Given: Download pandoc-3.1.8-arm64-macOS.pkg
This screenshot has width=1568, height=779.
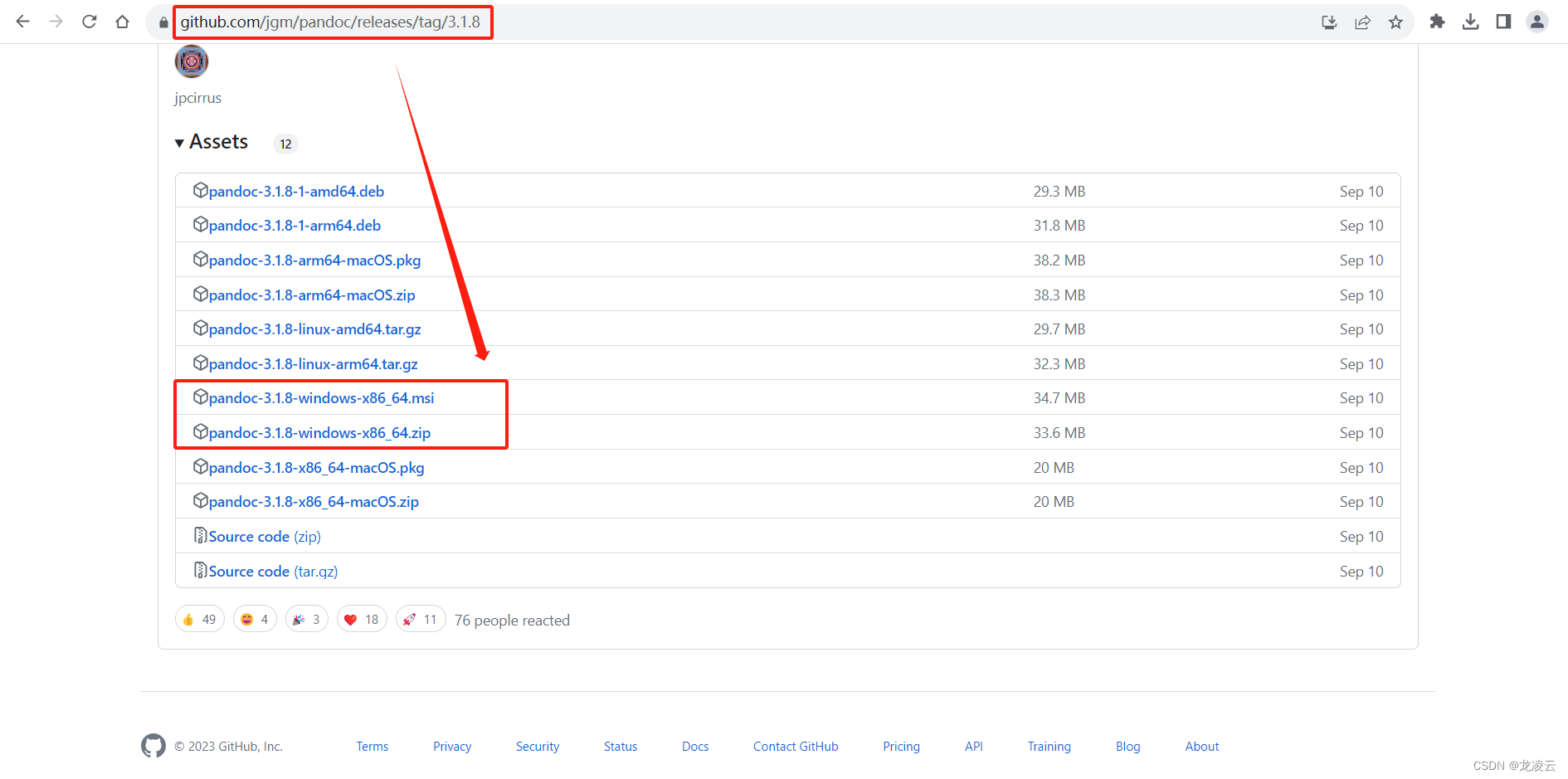Looking at the screenshot, I should (x=314, y=260).
